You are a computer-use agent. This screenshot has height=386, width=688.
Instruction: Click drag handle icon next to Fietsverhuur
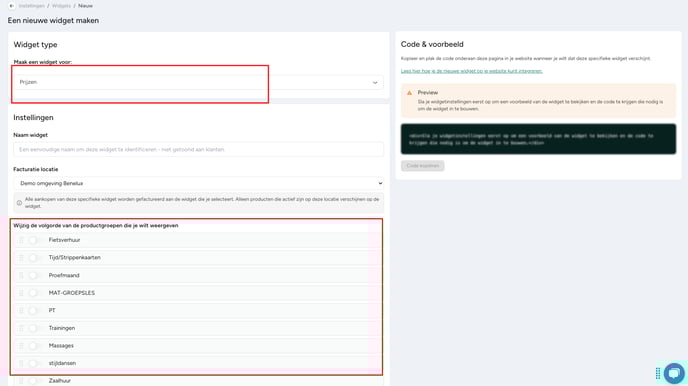pos(21,240)
